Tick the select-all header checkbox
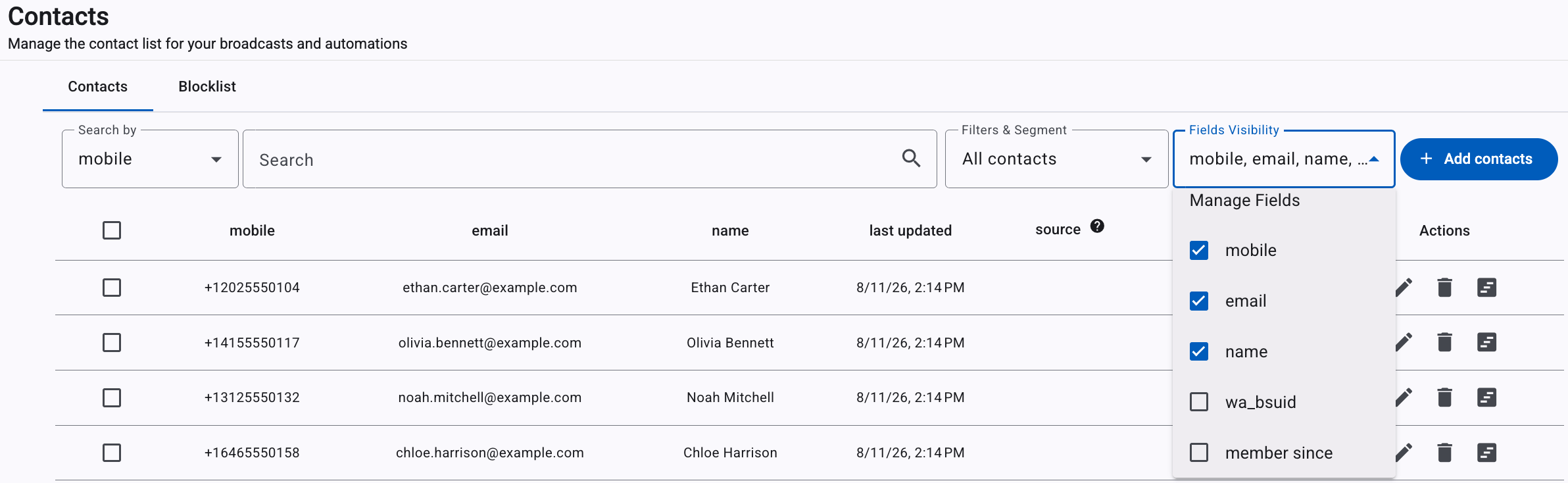The height and width of the screenshot is (483, 1568). (x=112, y=230)
